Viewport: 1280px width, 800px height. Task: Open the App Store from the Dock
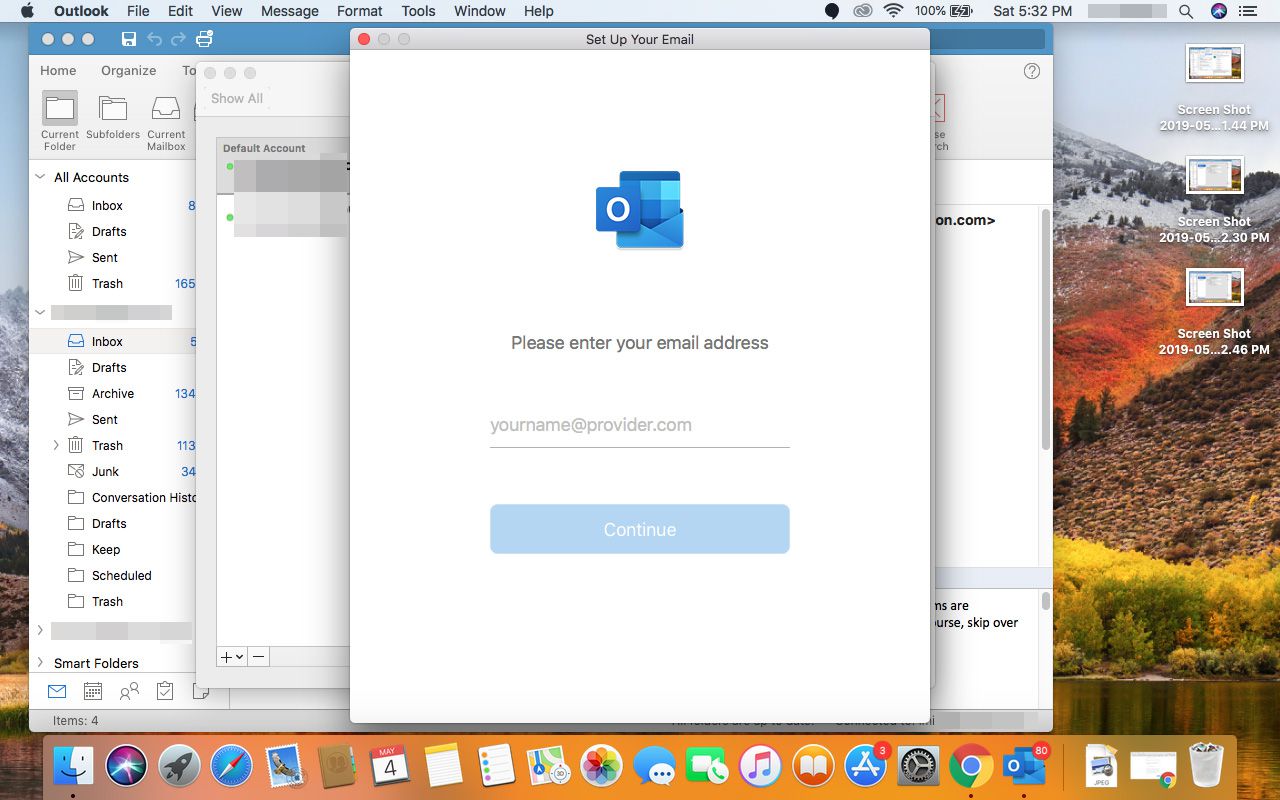pyautogui.click(x=866, y=767)
